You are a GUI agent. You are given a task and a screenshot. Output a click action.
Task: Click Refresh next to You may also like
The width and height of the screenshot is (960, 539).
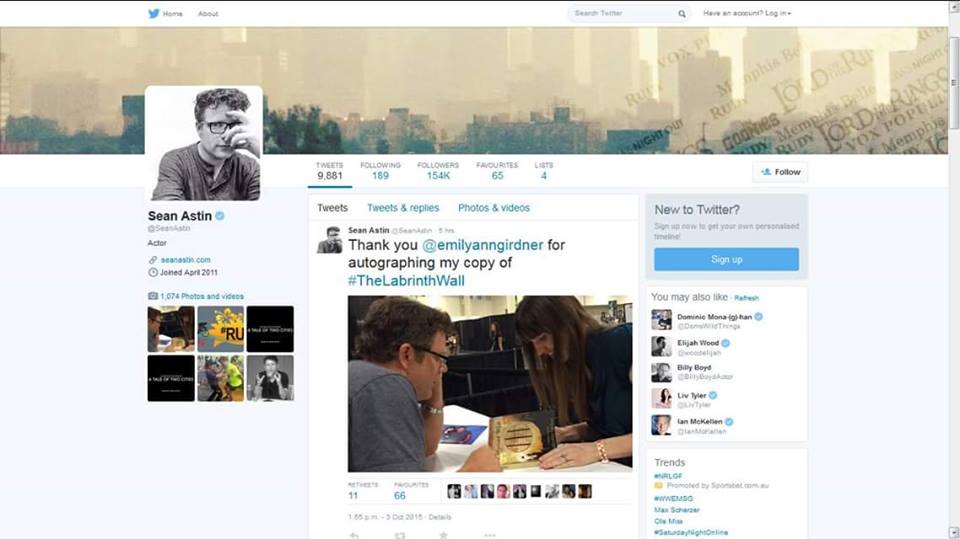746,298
